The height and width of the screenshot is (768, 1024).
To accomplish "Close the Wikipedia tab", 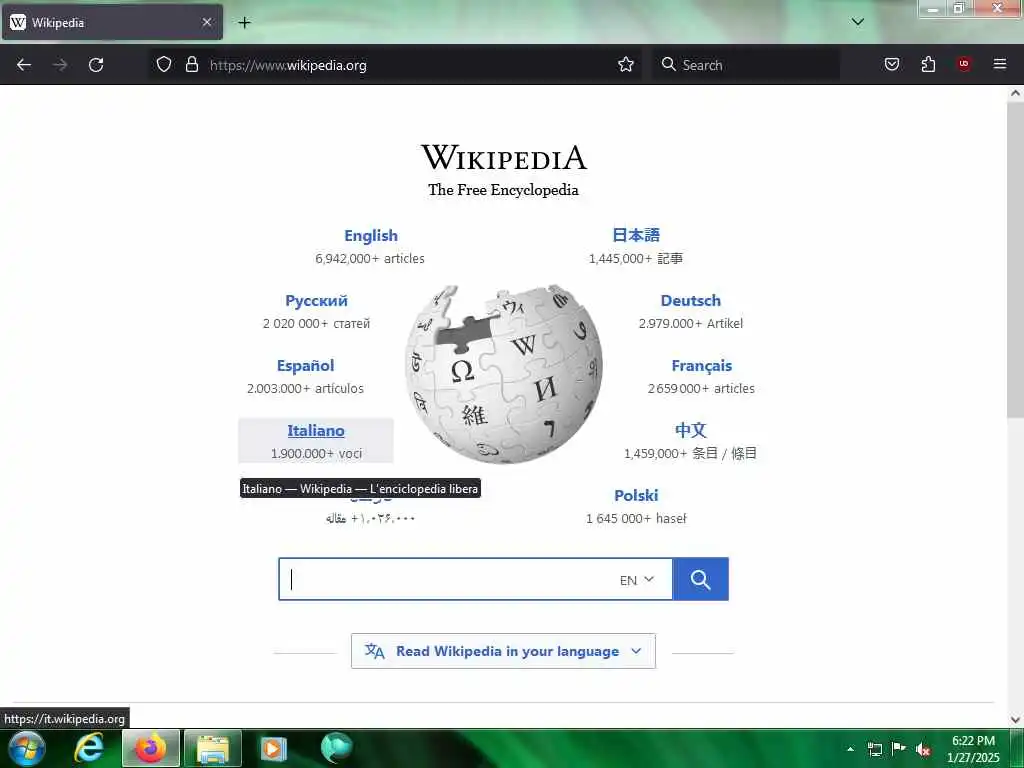I will (207, 22).
